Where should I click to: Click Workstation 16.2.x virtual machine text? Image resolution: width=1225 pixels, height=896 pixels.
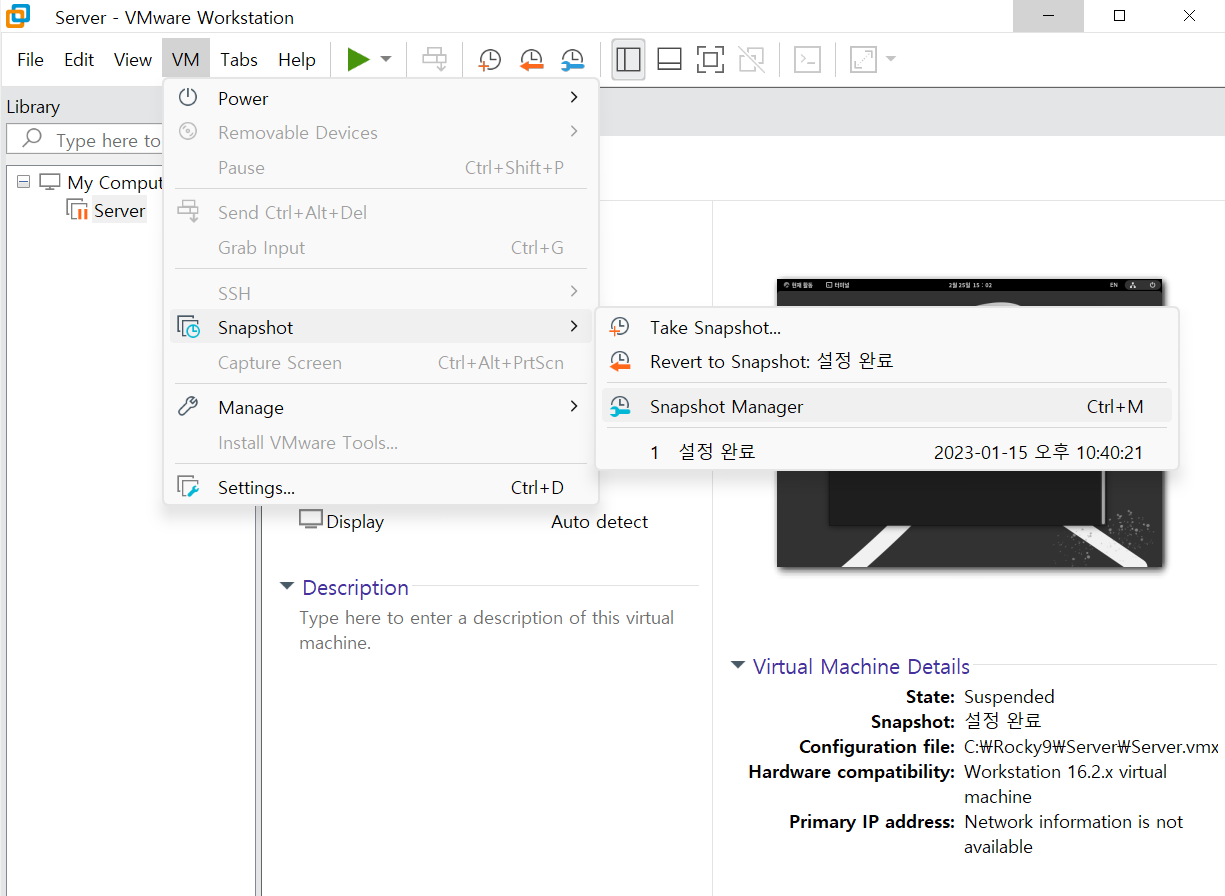(1065, 784)
